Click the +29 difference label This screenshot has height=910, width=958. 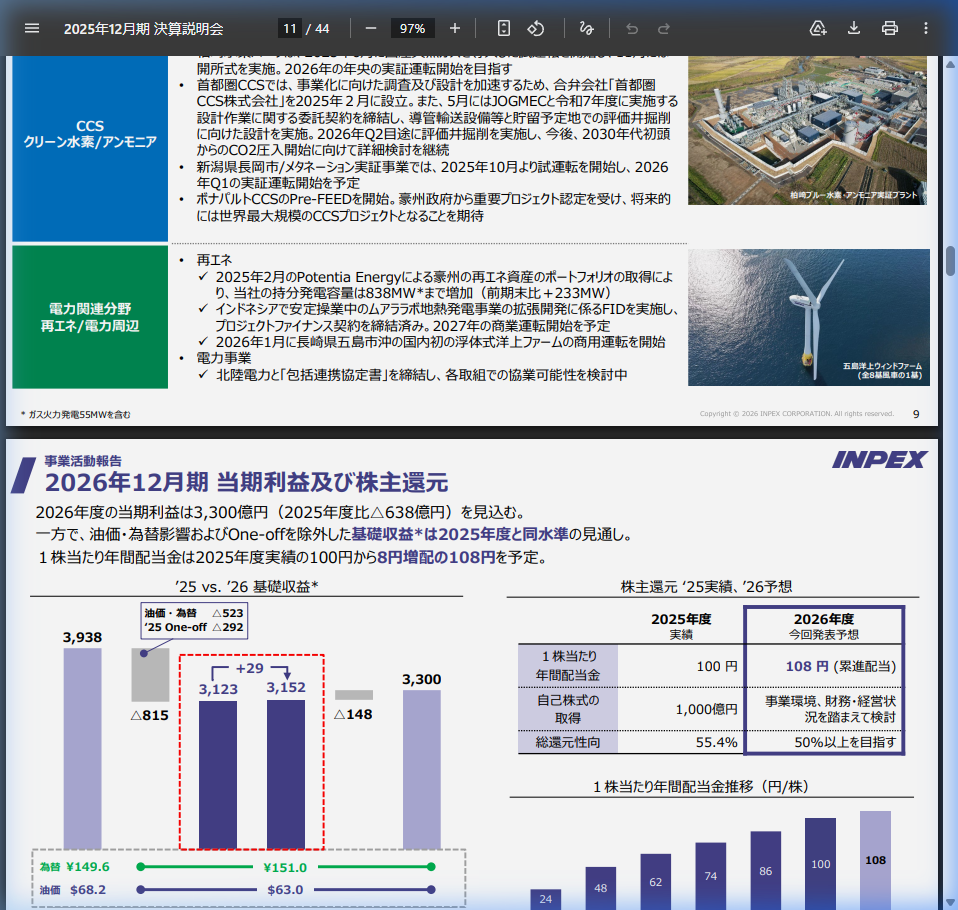[x=250, y=669]
